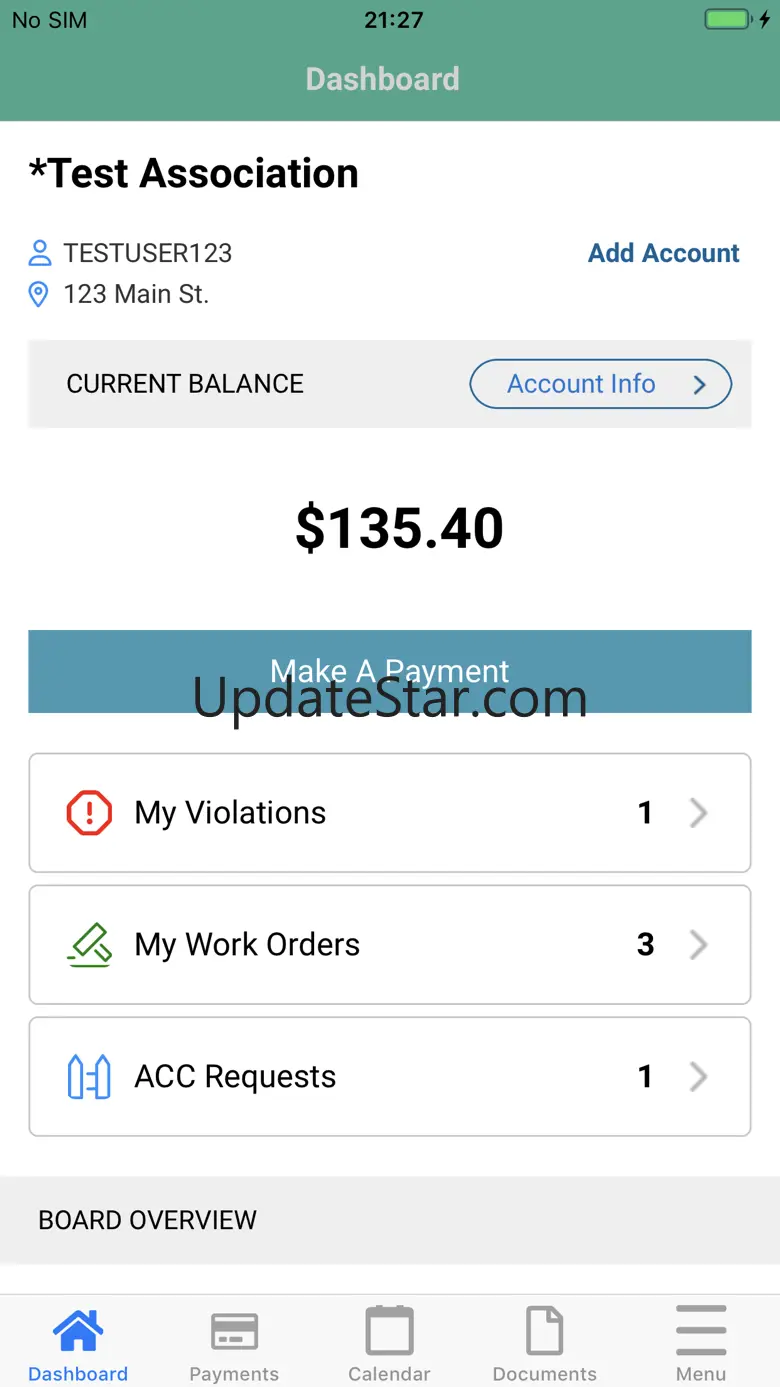
Task: Follow the Add Account link
Action: [x=663, y=253]
